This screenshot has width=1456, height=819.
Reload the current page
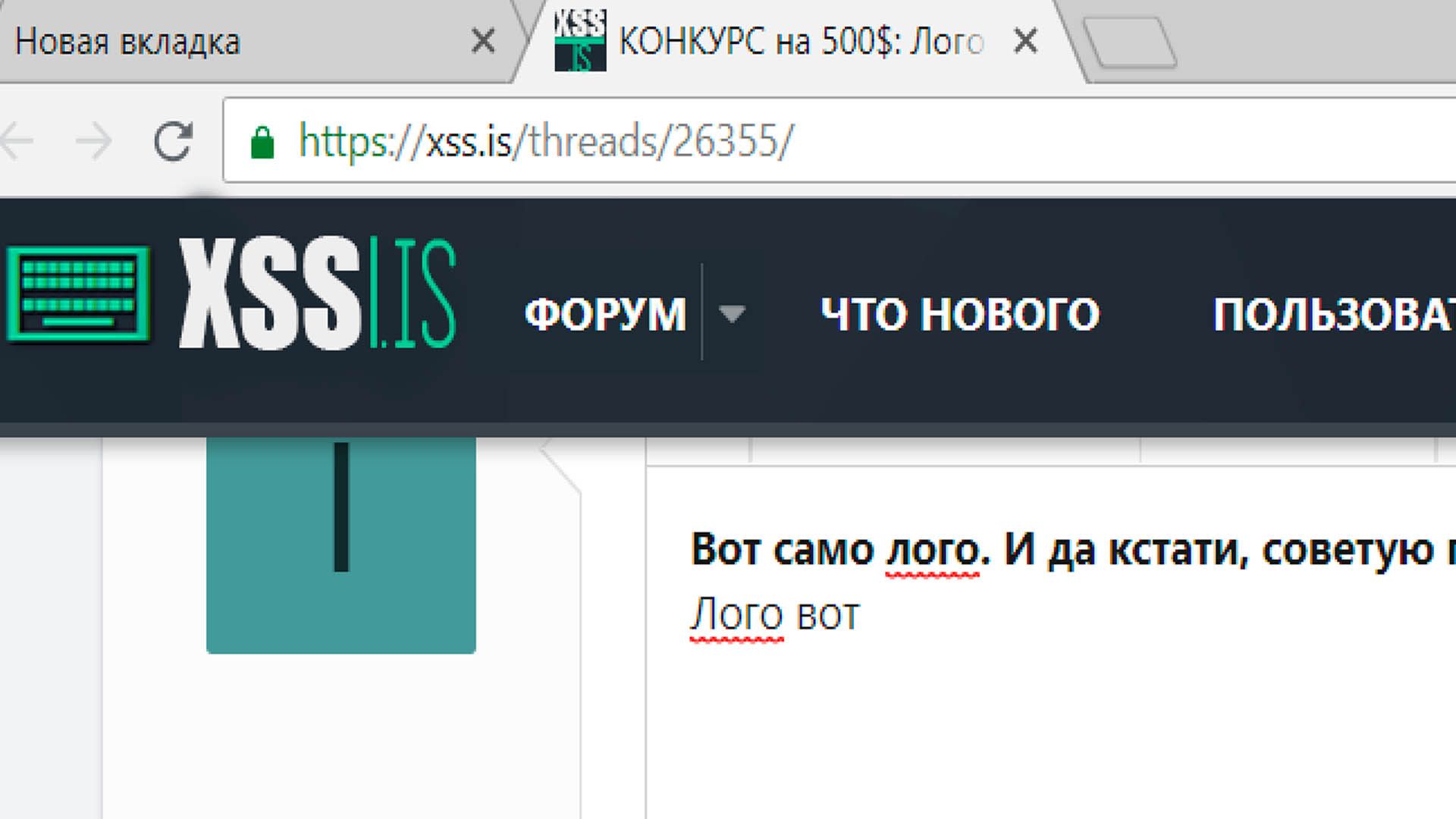click(173, 139)
